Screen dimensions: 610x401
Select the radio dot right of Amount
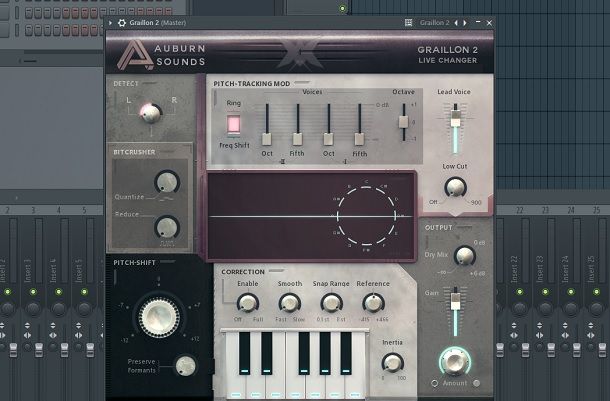(x=476, y=383)
